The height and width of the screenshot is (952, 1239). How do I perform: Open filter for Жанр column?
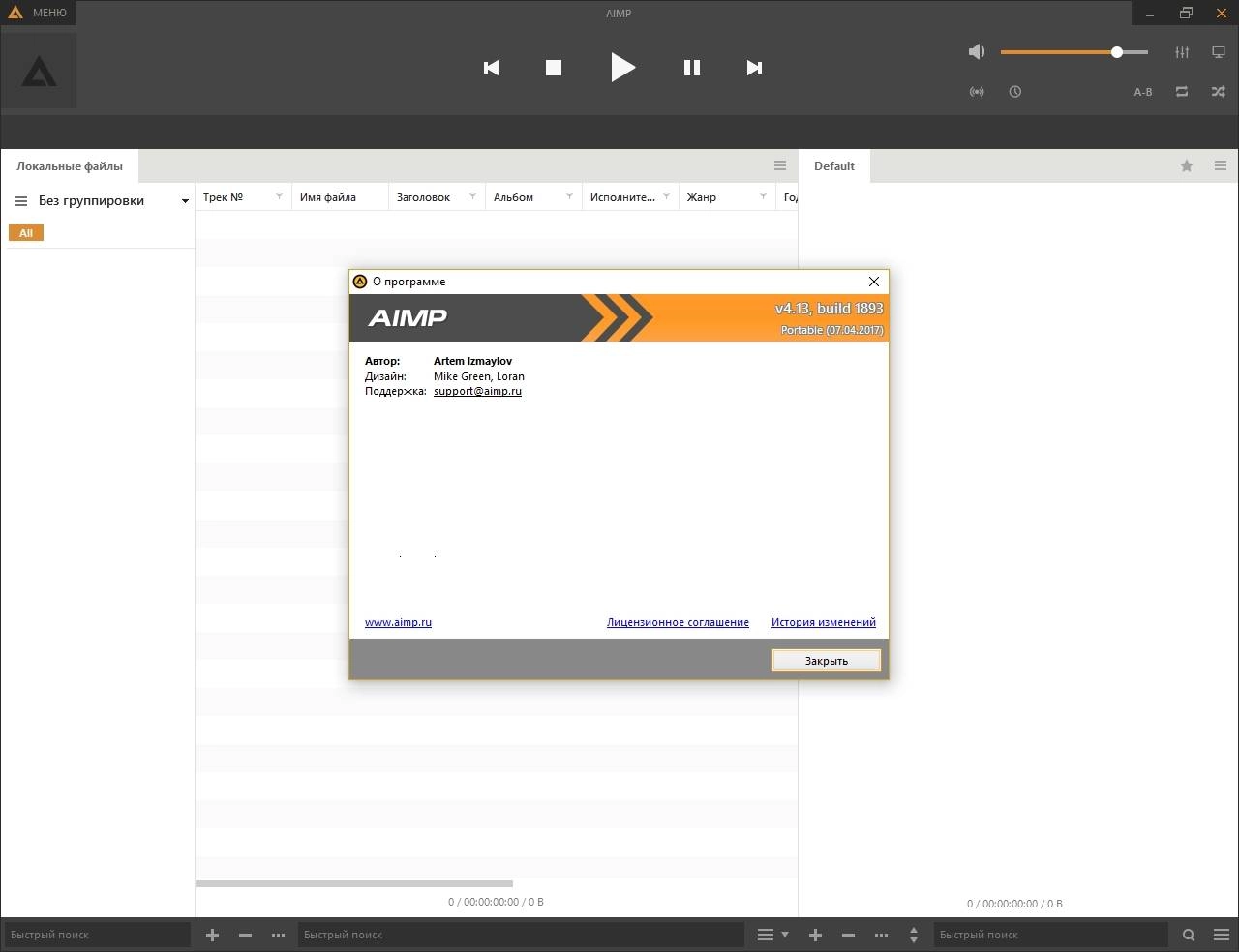tap(763, 196)
